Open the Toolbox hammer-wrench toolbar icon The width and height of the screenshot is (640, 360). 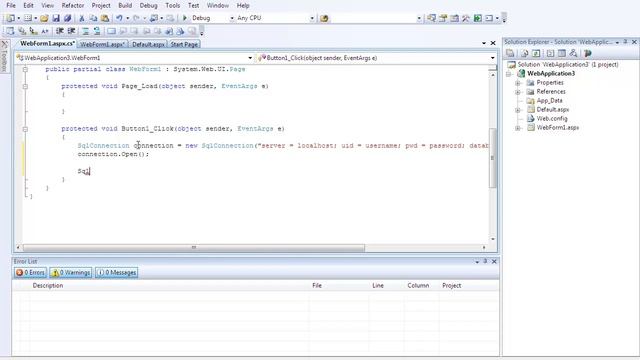click(x=466, y=18)
